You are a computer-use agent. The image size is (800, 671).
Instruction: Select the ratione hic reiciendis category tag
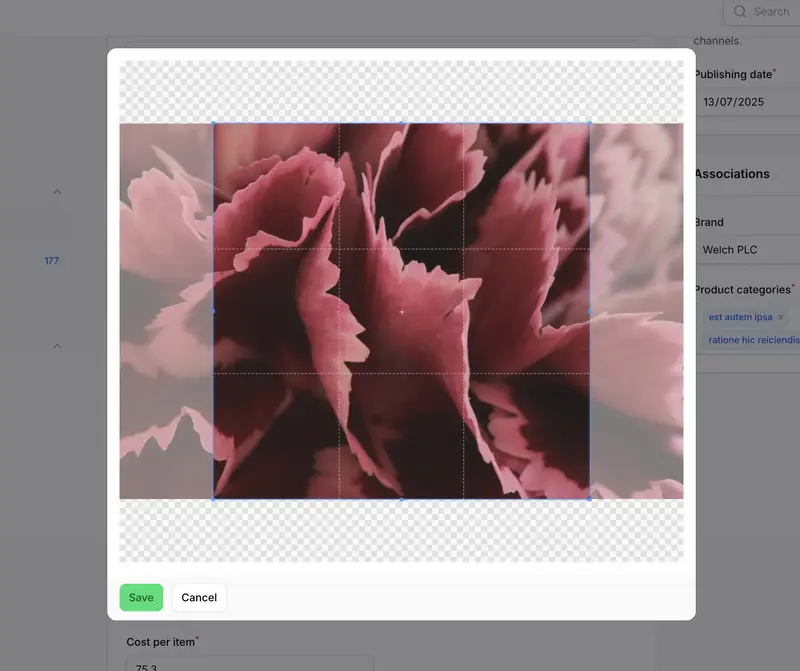coord(752,339)
